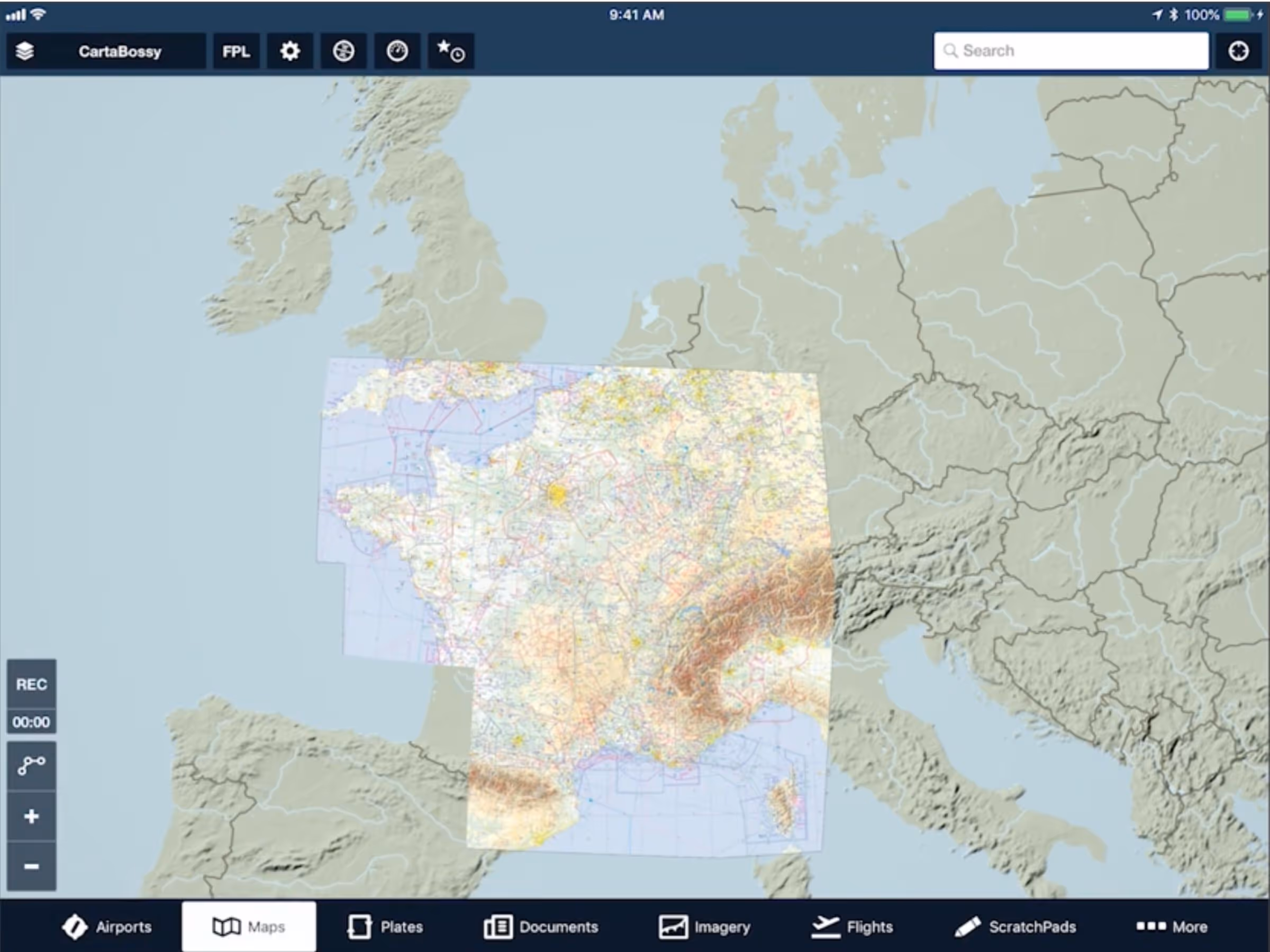Open the Documents tab
Screen dimensions: 1270x952
pos(541,927)
